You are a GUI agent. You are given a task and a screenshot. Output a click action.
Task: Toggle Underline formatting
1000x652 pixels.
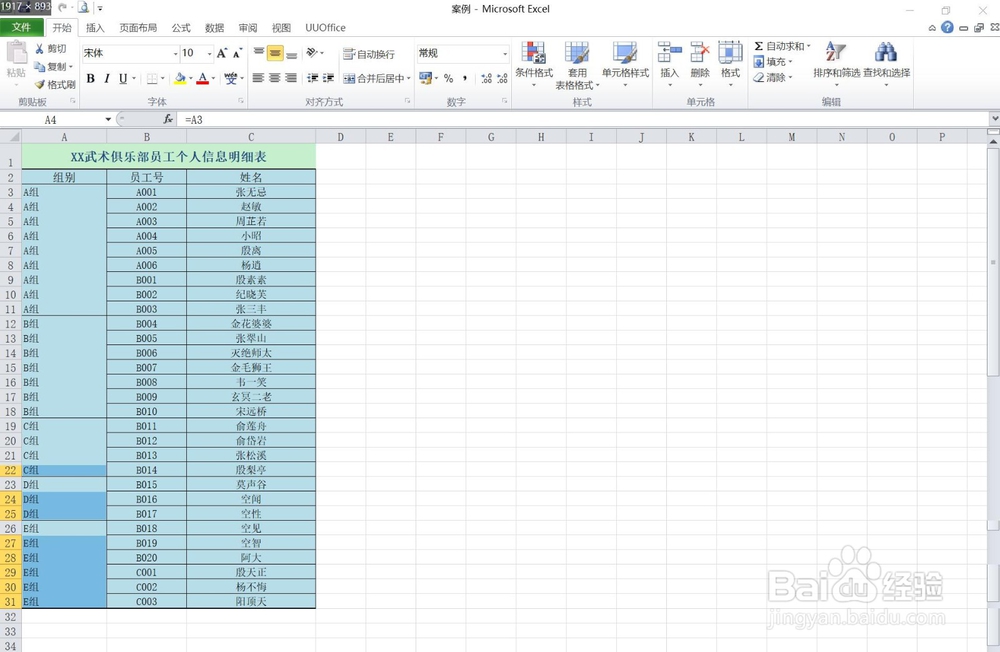[x=122, y=78]
